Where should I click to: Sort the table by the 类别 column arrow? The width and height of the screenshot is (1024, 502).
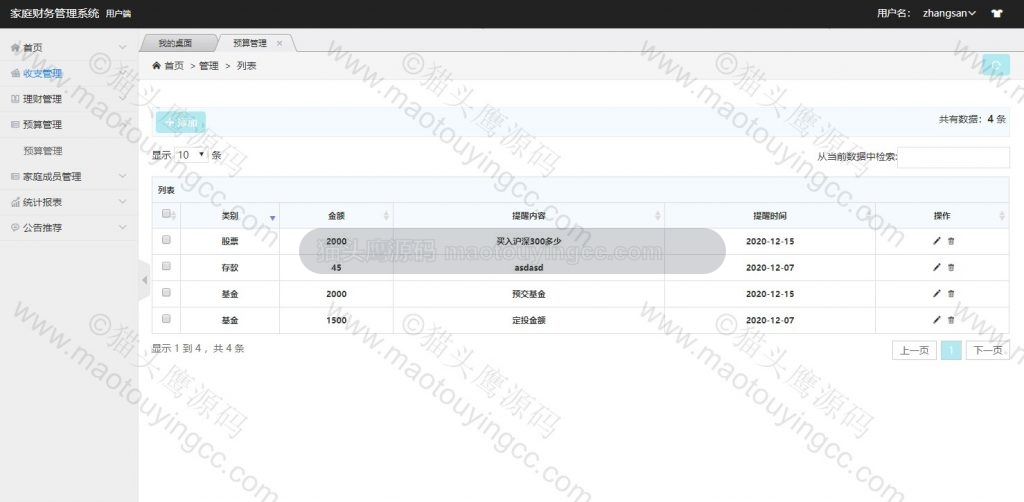pos(272,216)
